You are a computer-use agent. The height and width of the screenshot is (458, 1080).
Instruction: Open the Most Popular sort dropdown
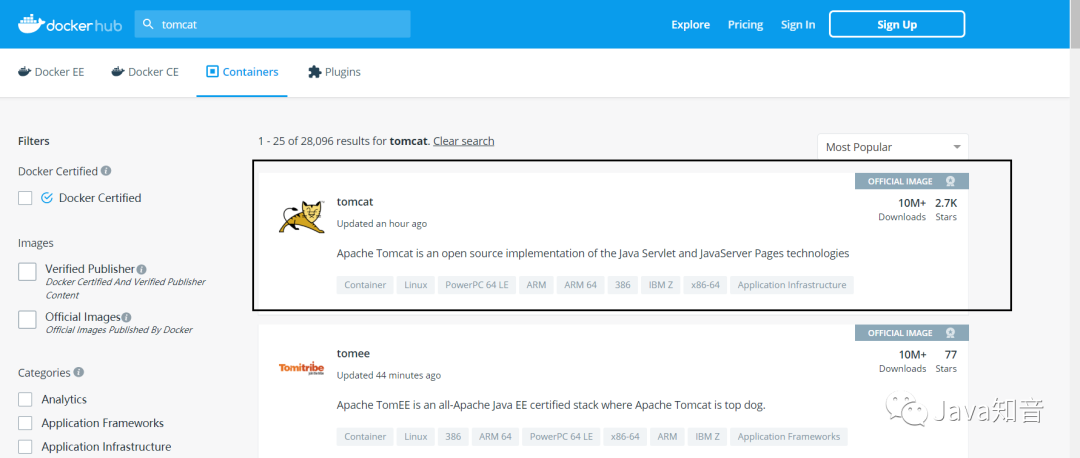pos(893,147)
